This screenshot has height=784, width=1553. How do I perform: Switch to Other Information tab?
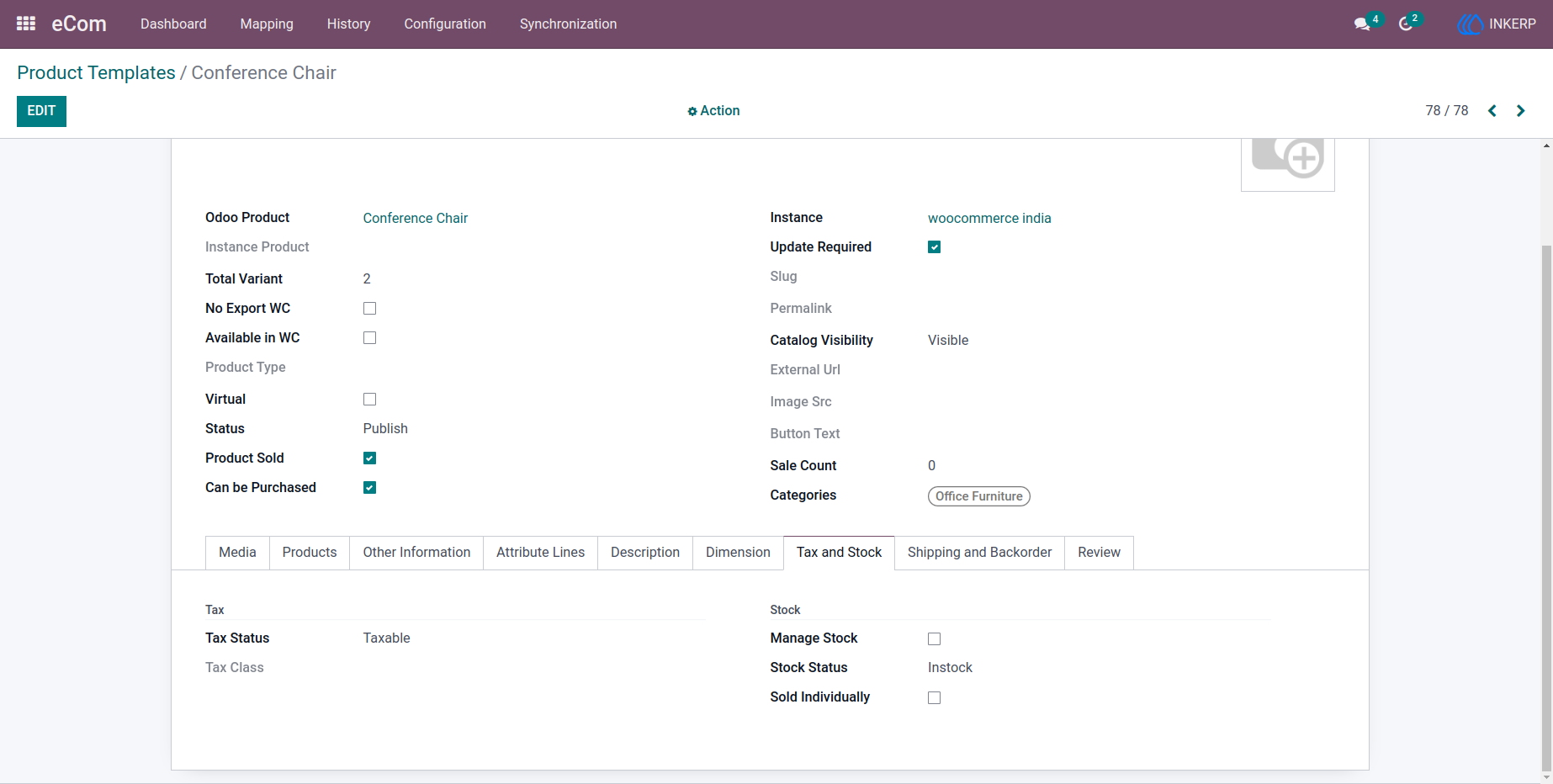(x=416, y=553)
